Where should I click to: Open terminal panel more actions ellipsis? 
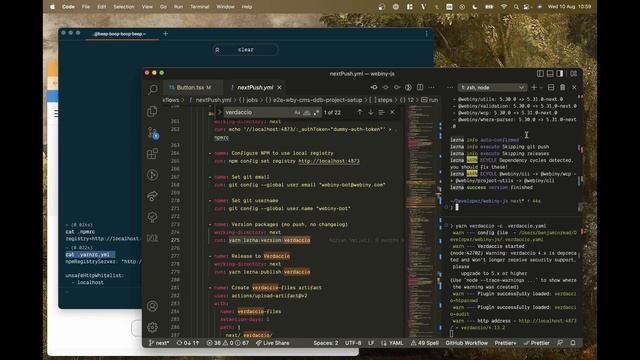(450, 87)
